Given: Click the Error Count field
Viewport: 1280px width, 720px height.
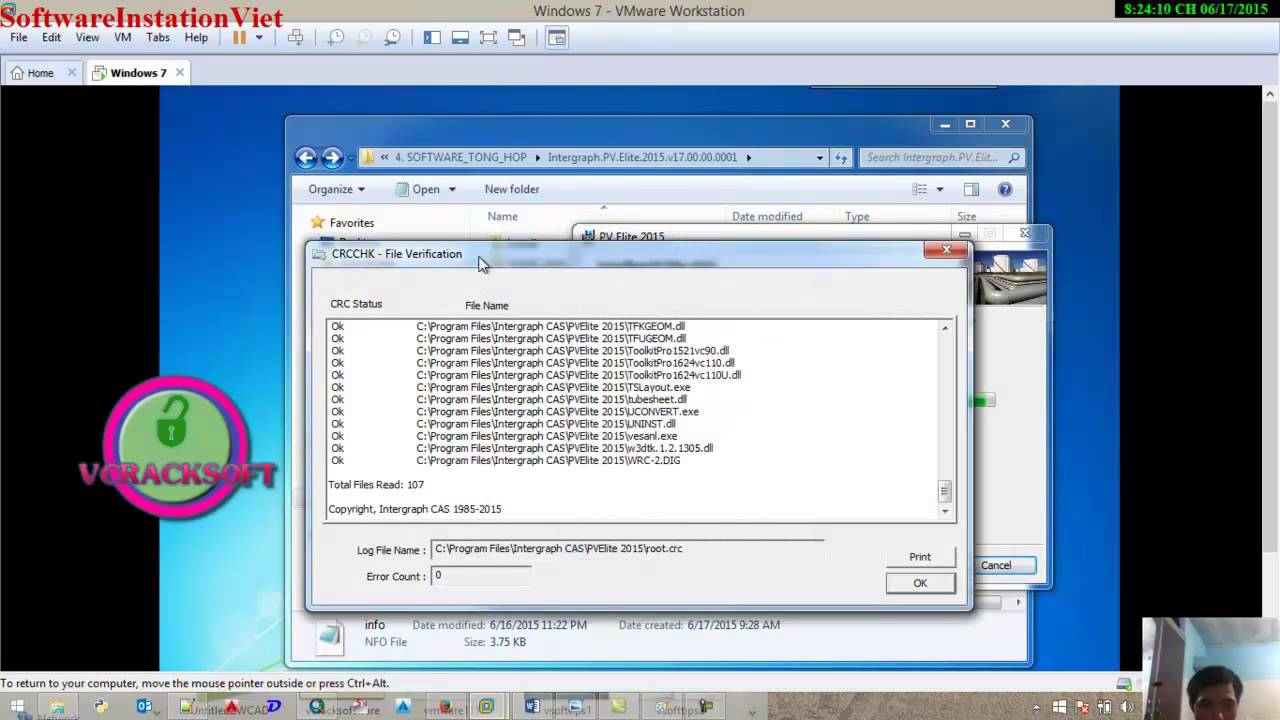Looking at the screenshot, I should 481,576.
